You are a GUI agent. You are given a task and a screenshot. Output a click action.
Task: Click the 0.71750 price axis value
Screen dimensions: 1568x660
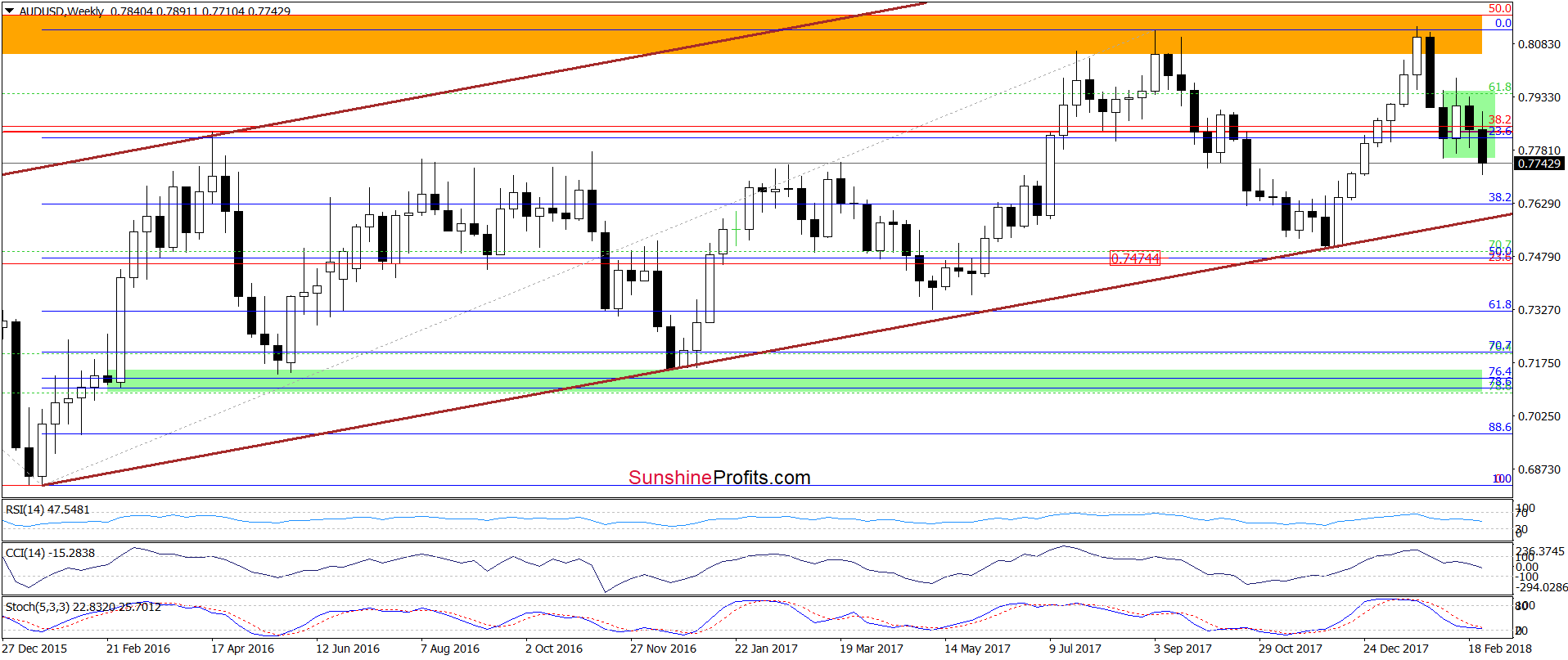point(1539,363)
